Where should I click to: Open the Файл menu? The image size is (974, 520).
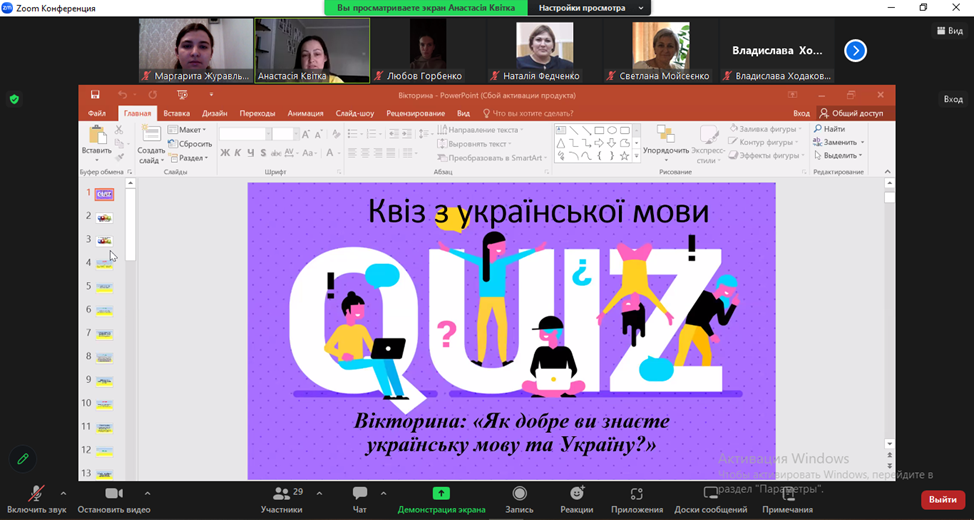click(97, 114)
